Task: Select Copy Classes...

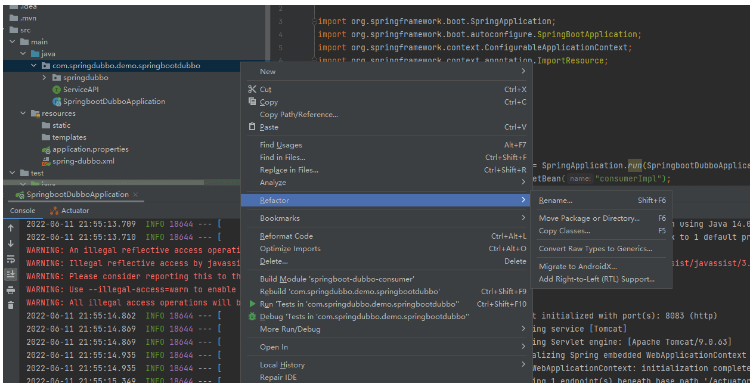Action: [564, 231]
